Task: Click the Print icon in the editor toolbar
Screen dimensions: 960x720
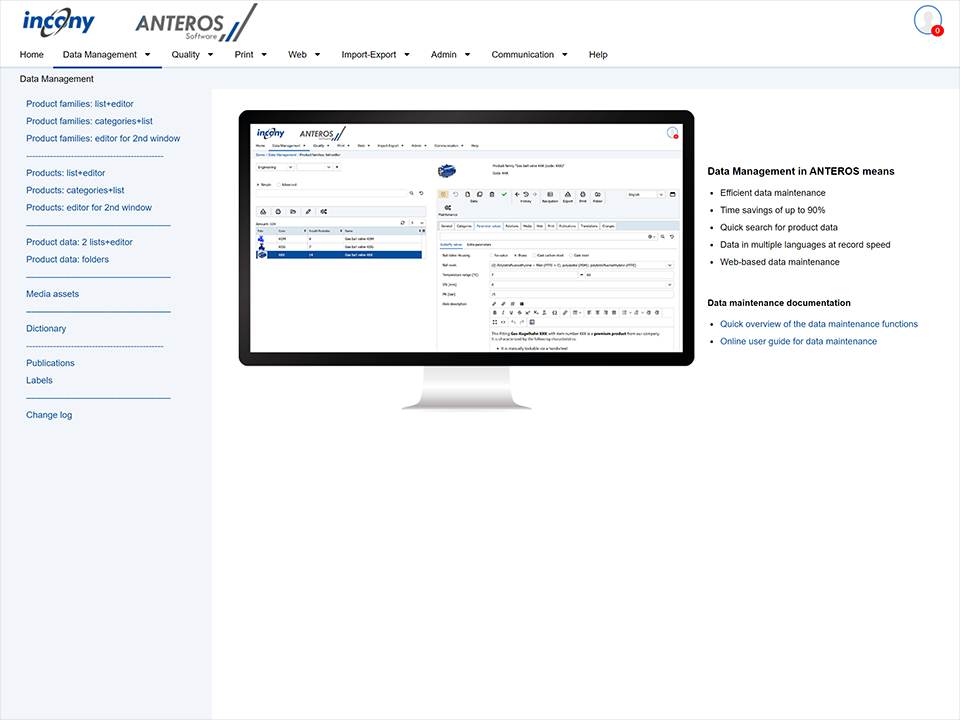Action: 583,194
